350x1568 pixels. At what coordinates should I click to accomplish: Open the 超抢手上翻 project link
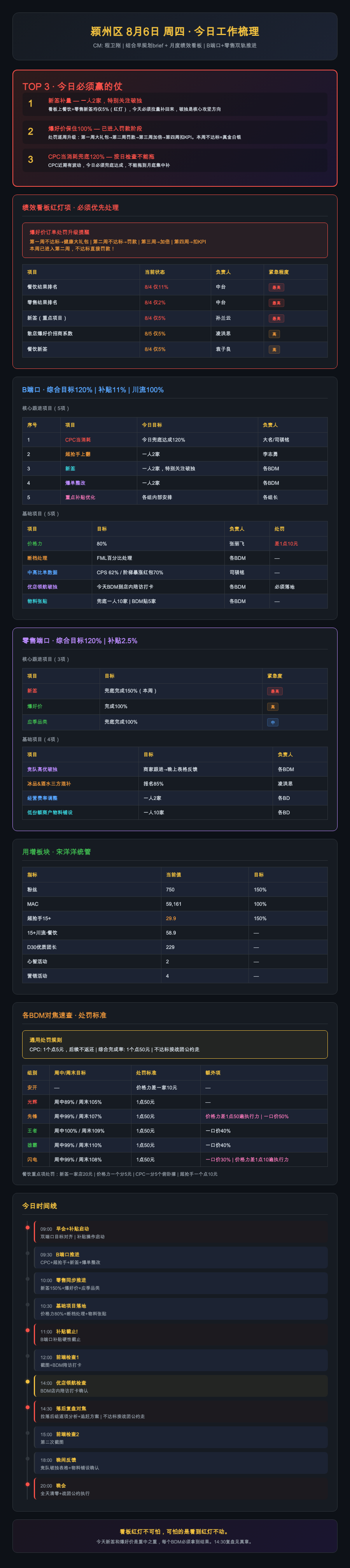pos(78,454)
